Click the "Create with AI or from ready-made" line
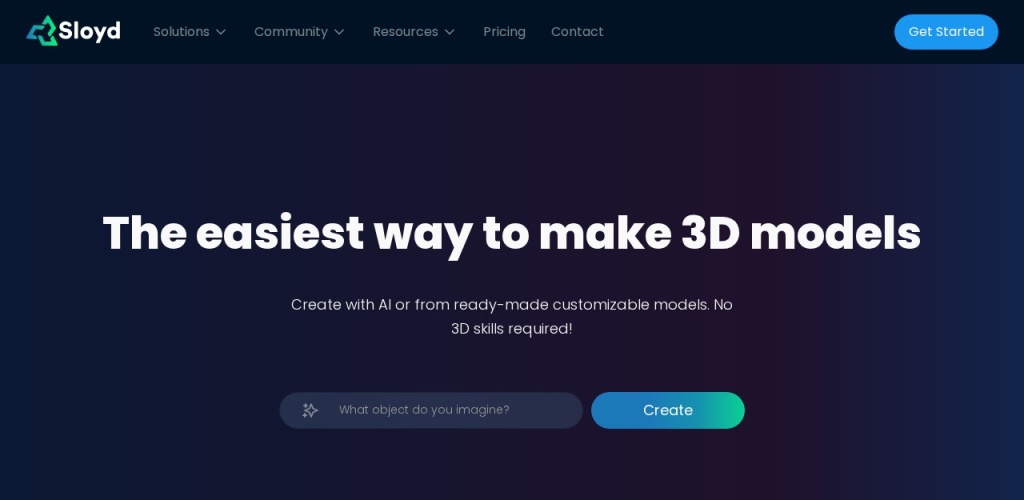Viewport: 1024px width, 500px height. tap(511, 304)
